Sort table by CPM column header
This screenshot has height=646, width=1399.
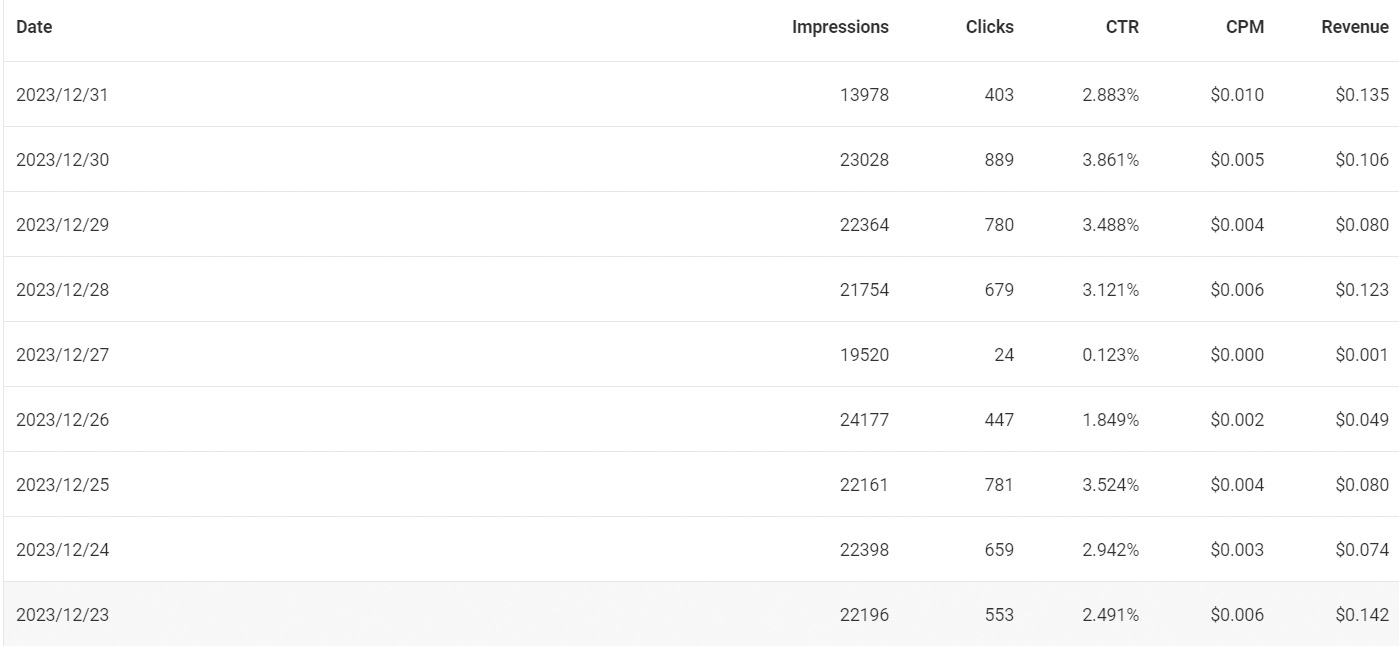click(x=1244, y=27)
